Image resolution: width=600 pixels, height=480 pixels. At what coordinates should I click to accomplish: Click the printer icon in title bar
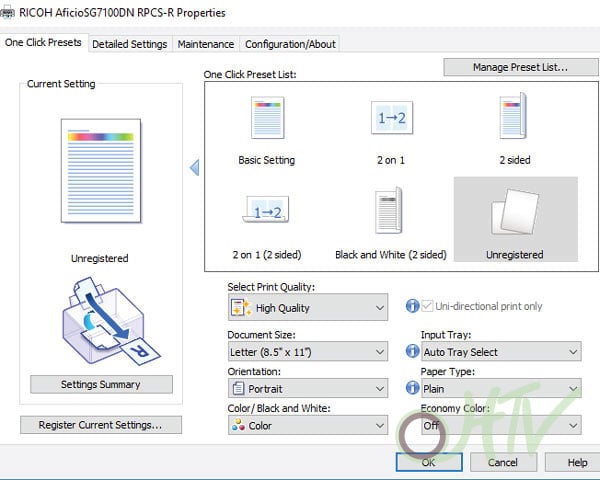7,13
